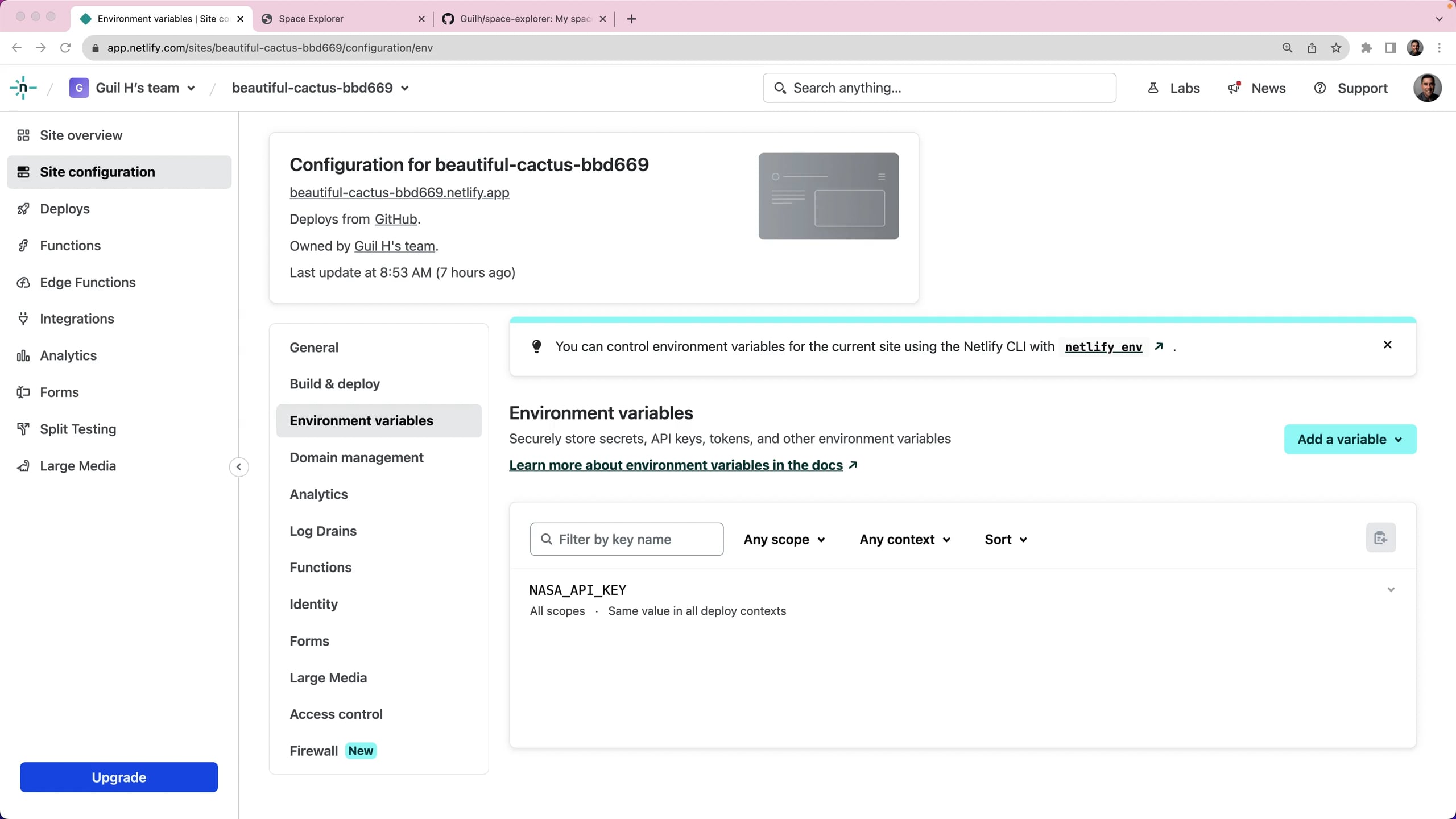The height and width of the screenshot is (819, 1456).
Task: Click the browser address bar URL
Action: [270, 48]
